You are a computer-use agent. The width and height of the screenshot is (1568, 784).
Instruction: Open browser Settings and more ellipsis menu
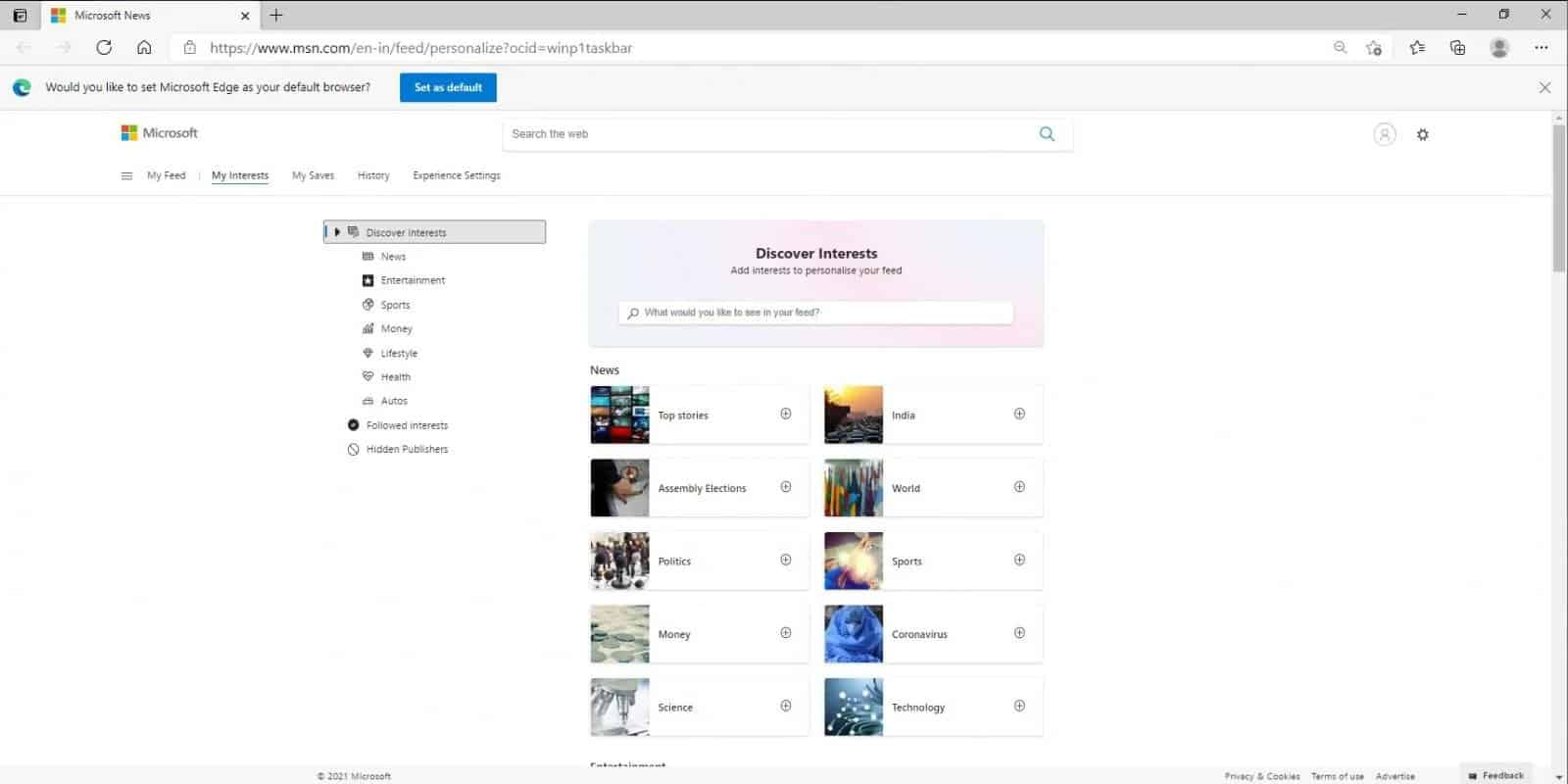coord(1541,47)
